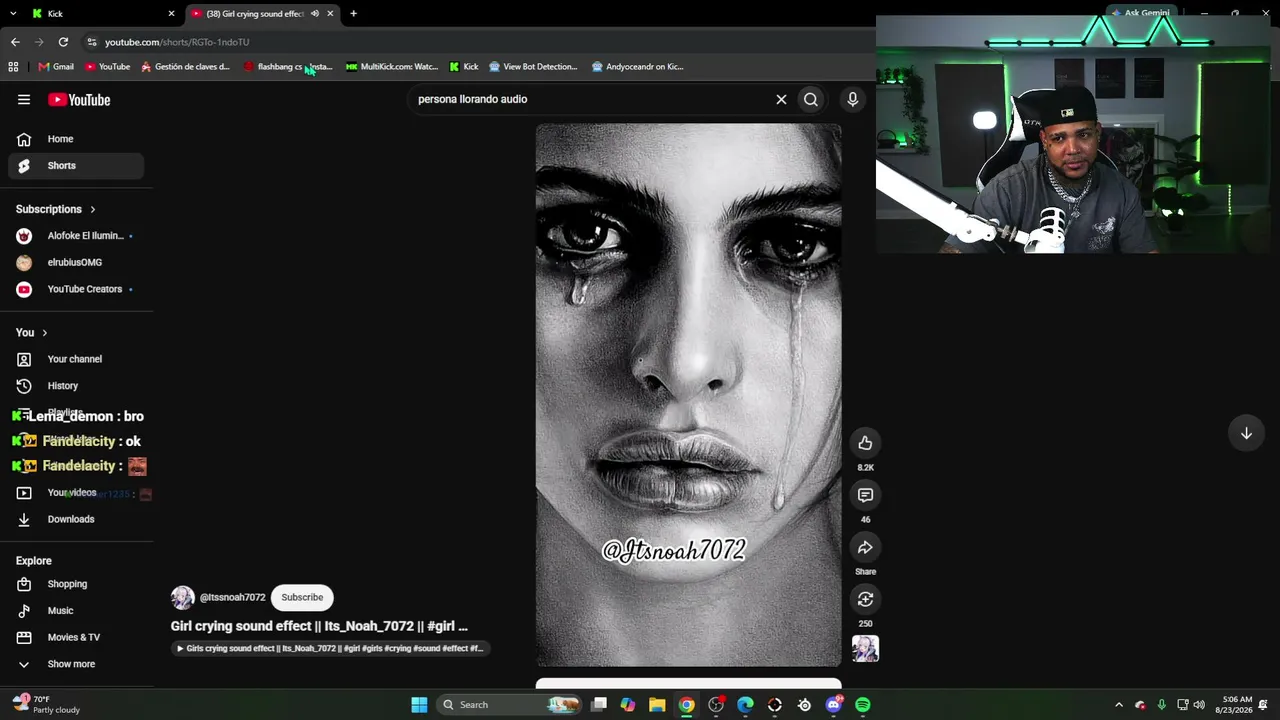Expand Show more in the sidebar
This screenshot has height=720, width=1280.
click(76, 664)
